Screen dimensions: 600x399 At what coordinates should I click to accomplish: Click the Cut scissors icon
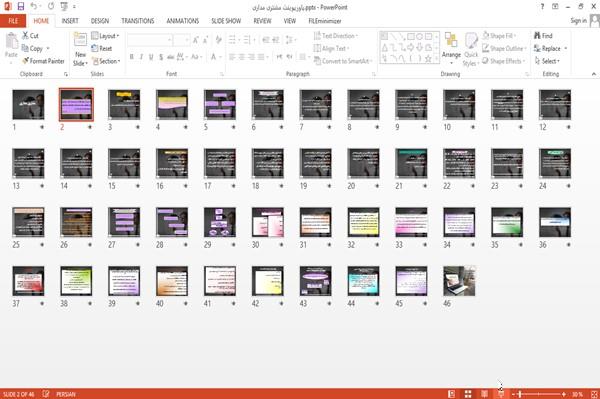pos(25,36)
